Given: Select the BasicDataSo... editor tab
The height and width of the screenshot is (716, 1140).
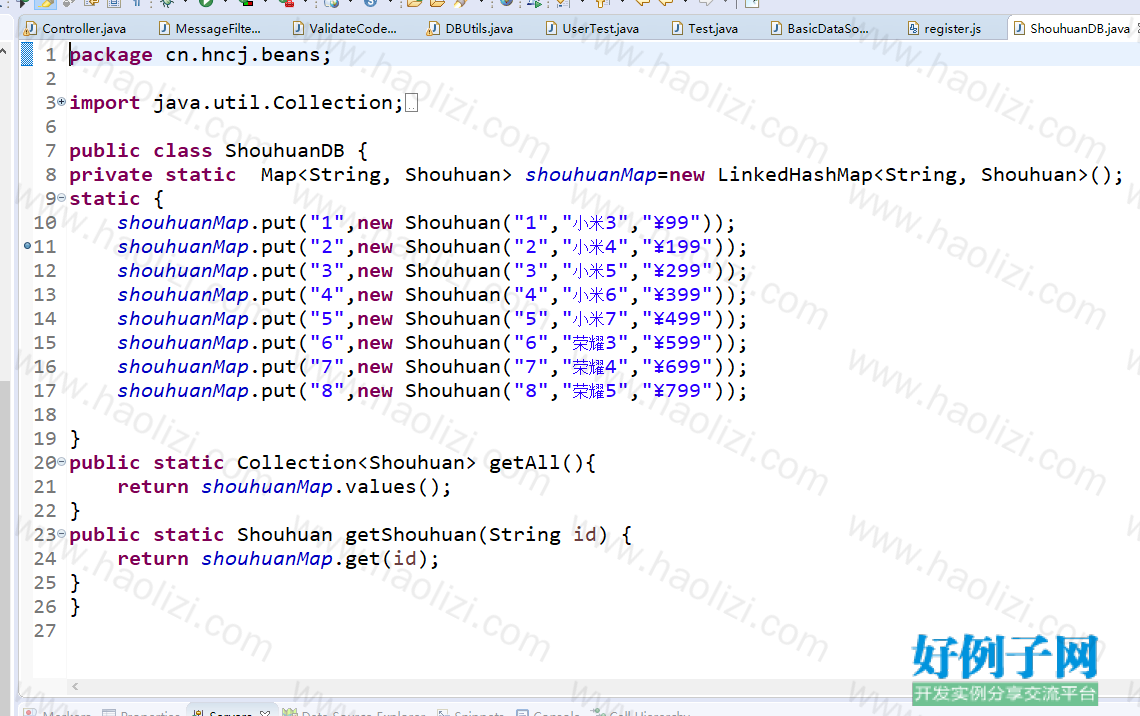Looking at the screenshot, I should pyautogui.click(x=820, y=28).
